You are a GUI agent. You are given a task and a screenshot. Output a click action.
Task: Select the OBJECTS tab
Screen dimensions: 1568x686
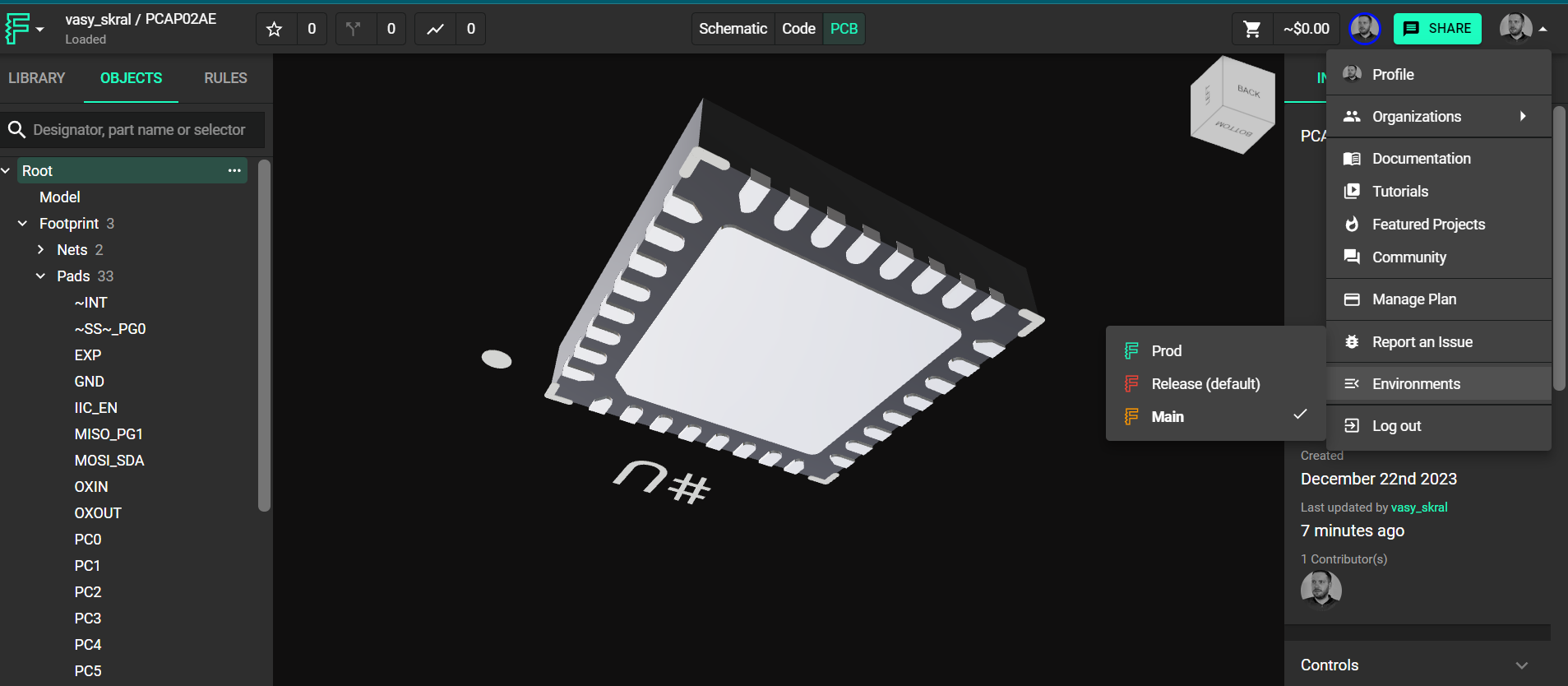131,78
